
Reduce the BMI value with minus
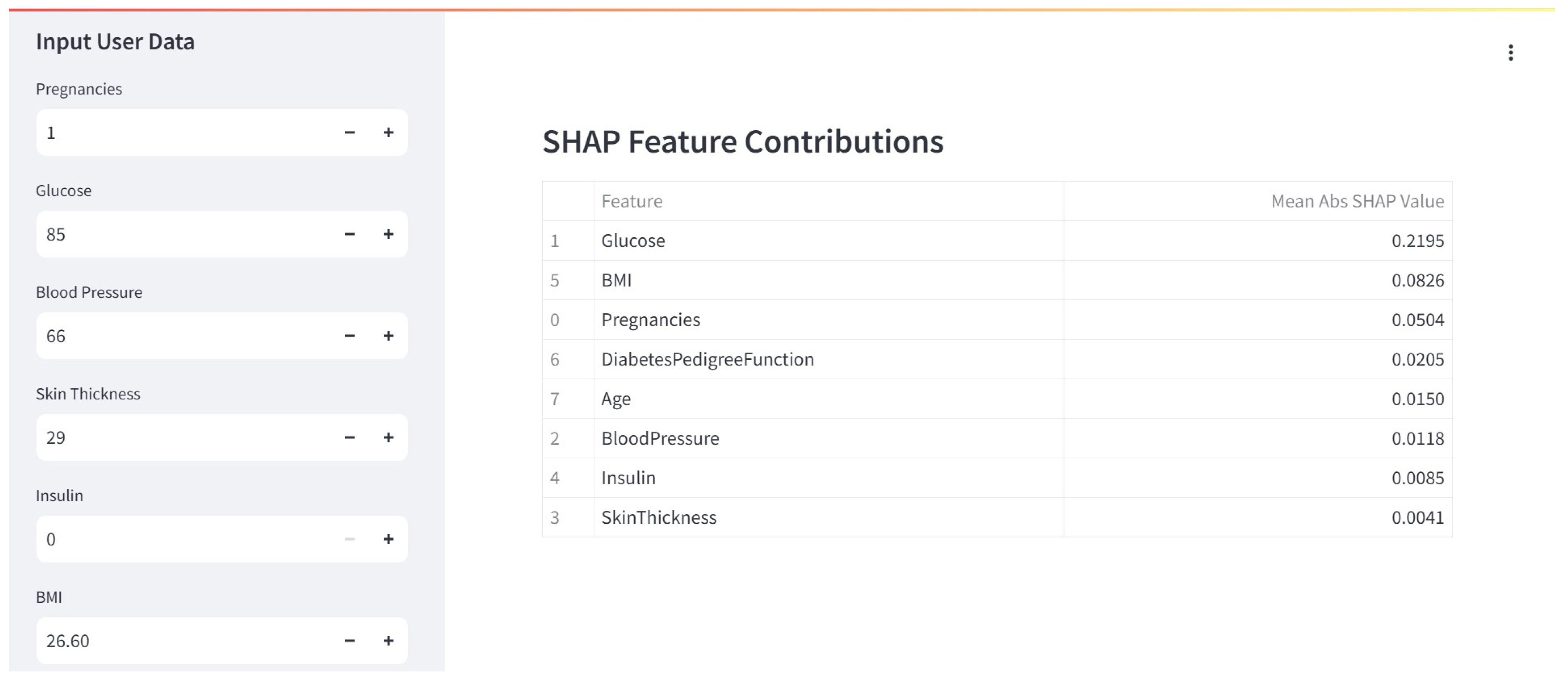coord(349,640)
